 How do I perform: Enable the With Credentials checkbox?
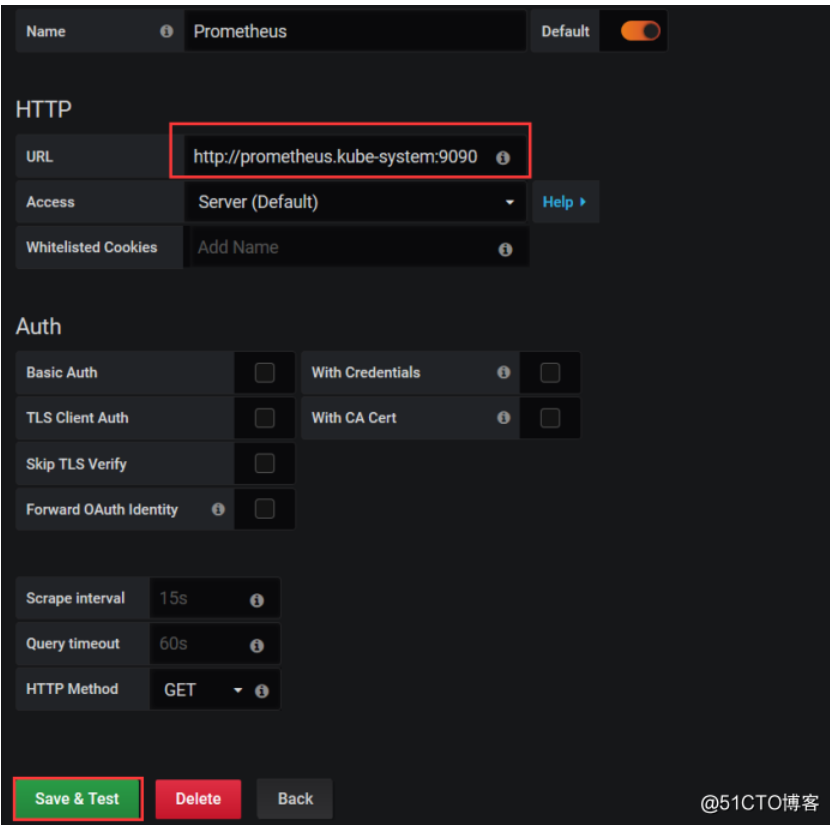(x=550, y=373)
